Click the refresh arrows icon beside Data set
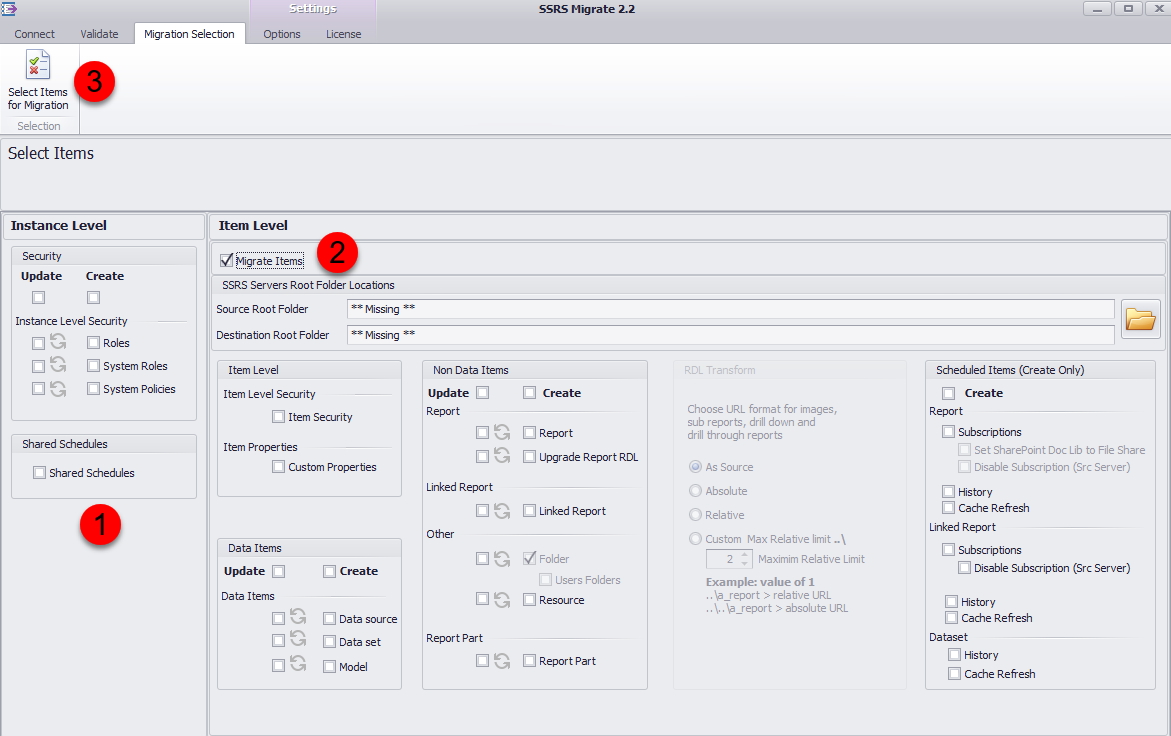 click(298, 640)
